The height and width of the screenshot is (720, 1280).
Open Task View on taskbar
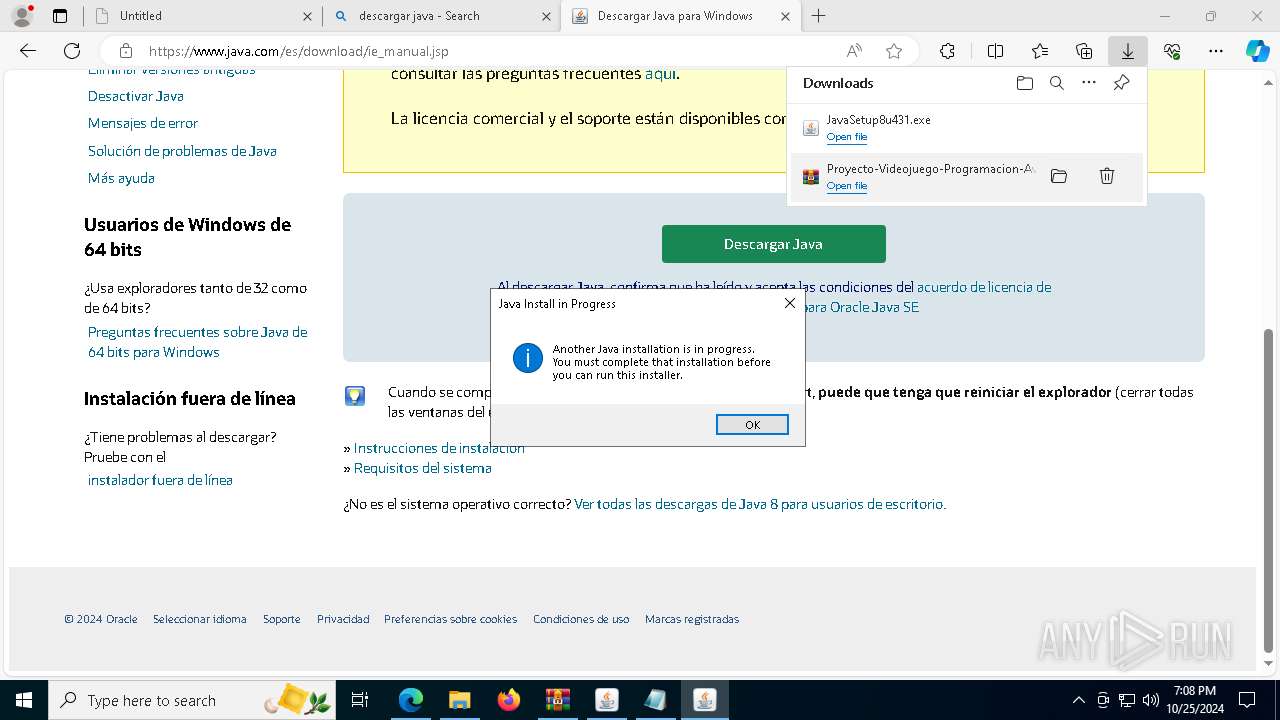point(360,700)
